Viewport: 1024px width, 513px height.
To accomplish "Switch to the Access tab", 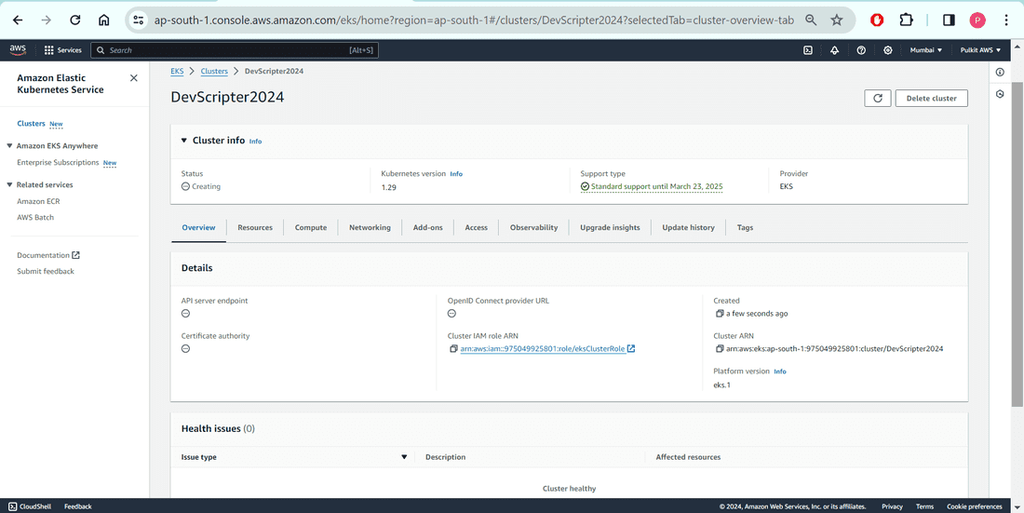I will click(x=476, y=228).
